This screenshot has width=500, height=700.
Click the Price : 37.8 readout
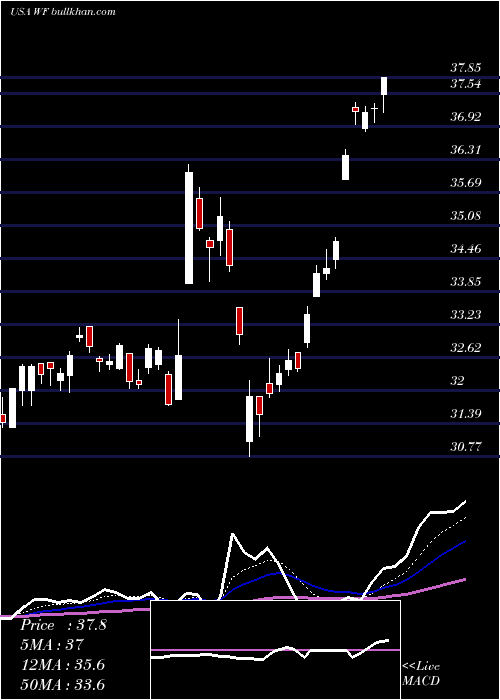(x=63, y=625)
